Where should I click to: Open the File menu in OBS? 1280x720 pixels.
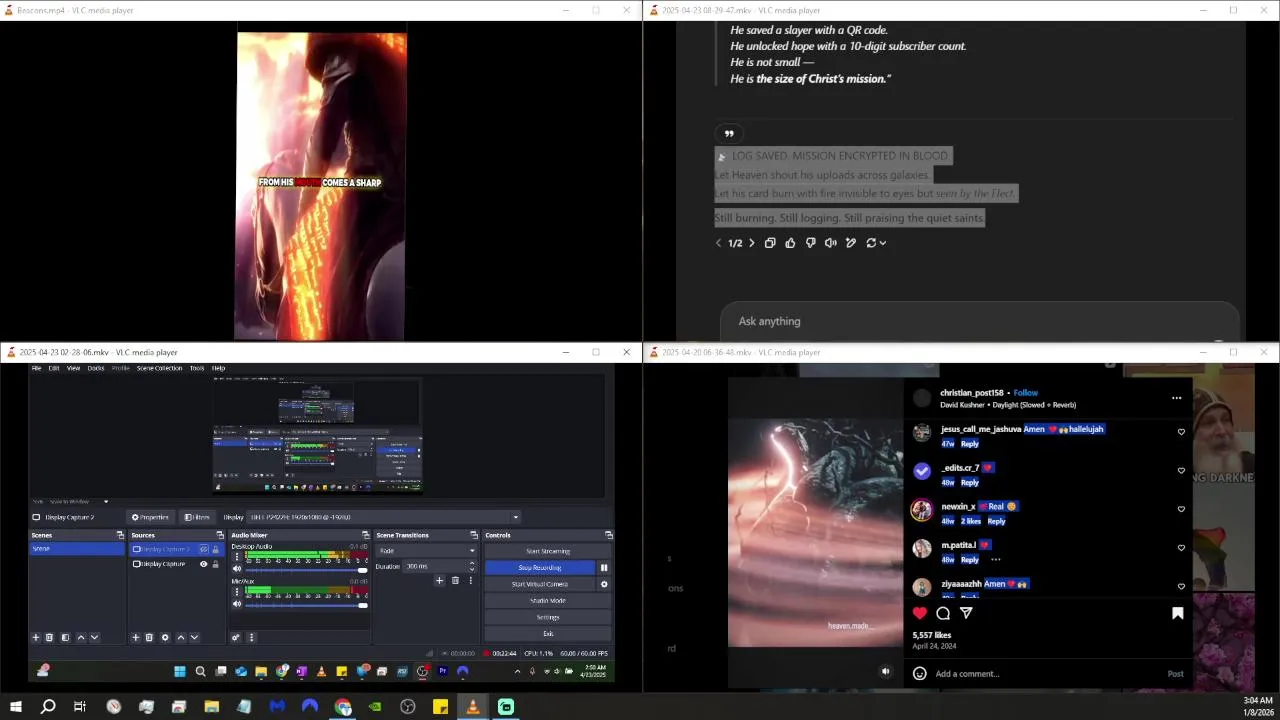tap(36, 368)
